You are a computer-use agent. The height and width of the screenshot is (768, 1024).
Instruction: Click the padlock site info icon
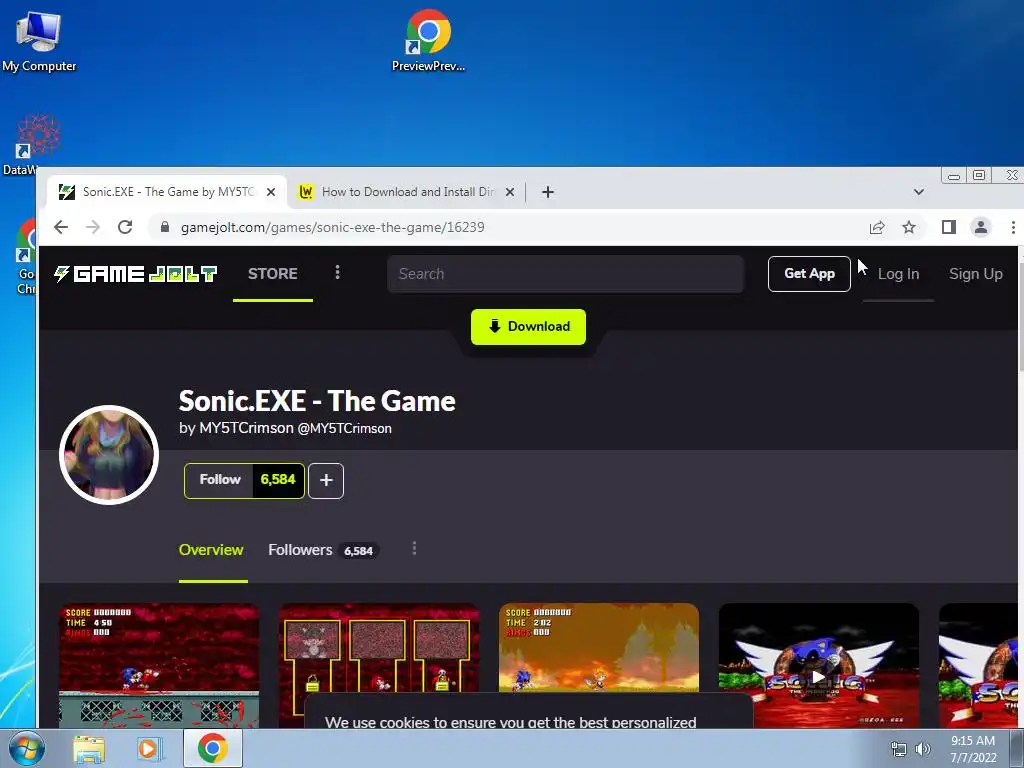coord(165,227)
